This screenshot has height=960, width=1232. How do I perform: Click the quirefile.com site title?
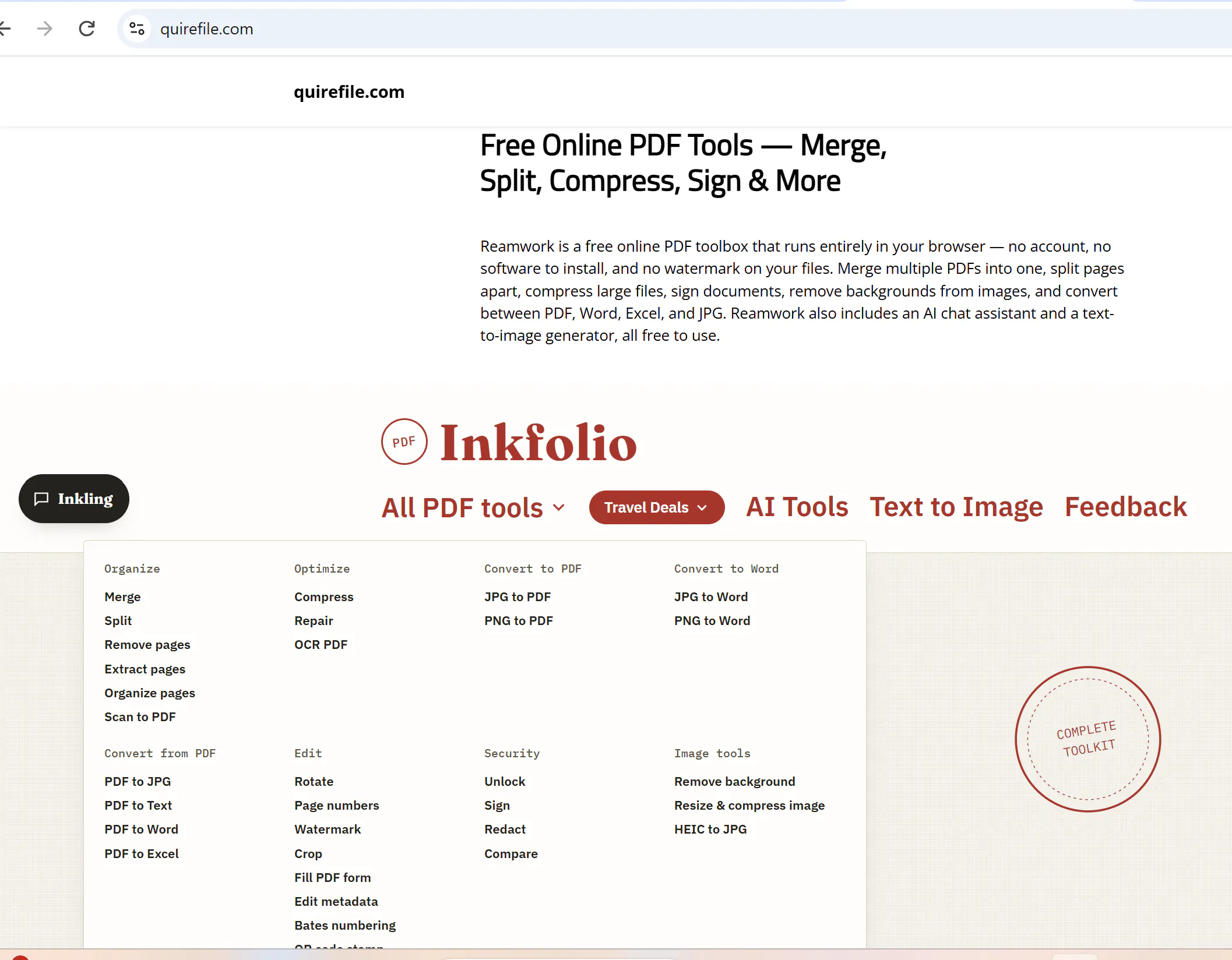(349, 91)
